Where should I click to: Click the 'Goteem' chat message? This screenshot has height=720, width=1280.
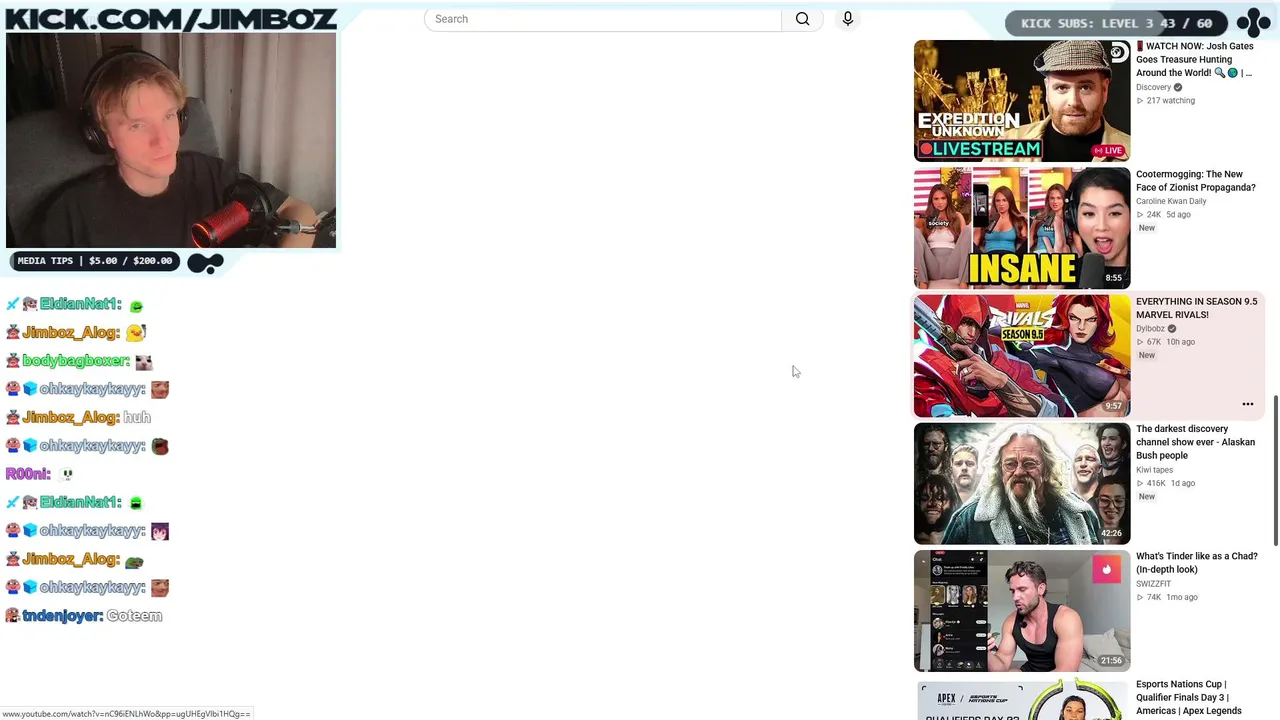134,616
